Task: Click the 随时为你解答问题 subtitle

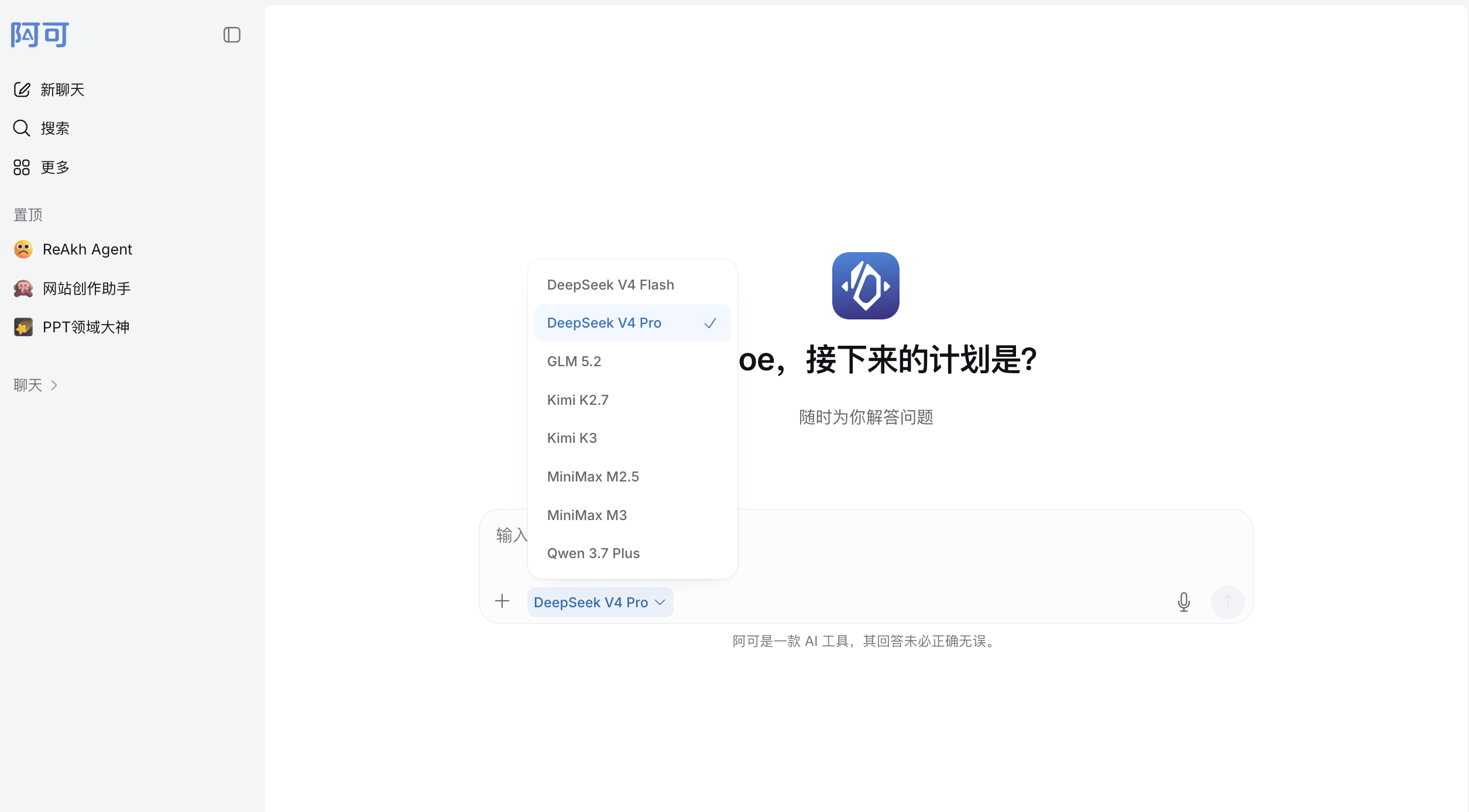Action: point(866,417)
